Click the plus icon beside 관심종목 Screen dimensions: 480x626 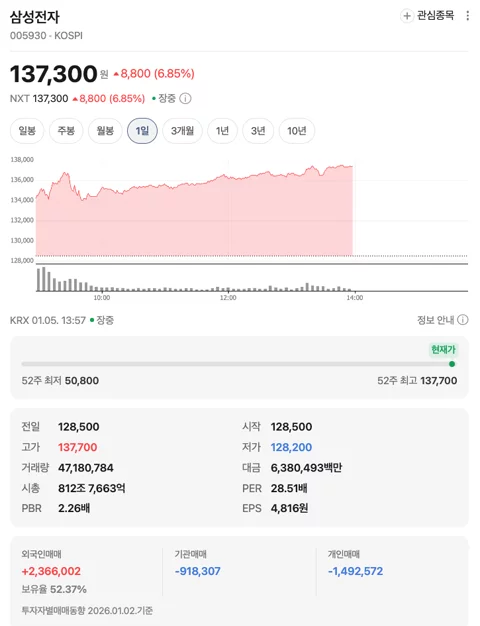click(x=407, y=16)
